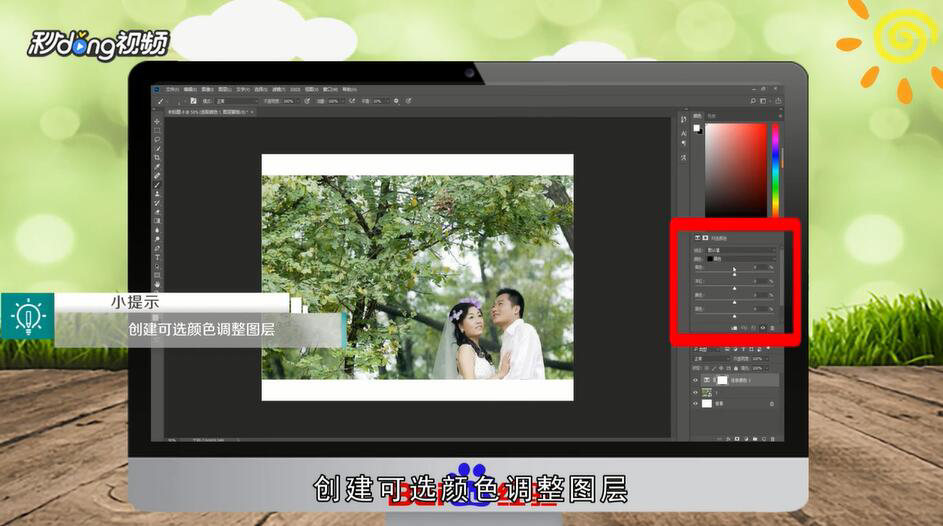Toggle adjustment visibility eye in Properties

[763, 328]
